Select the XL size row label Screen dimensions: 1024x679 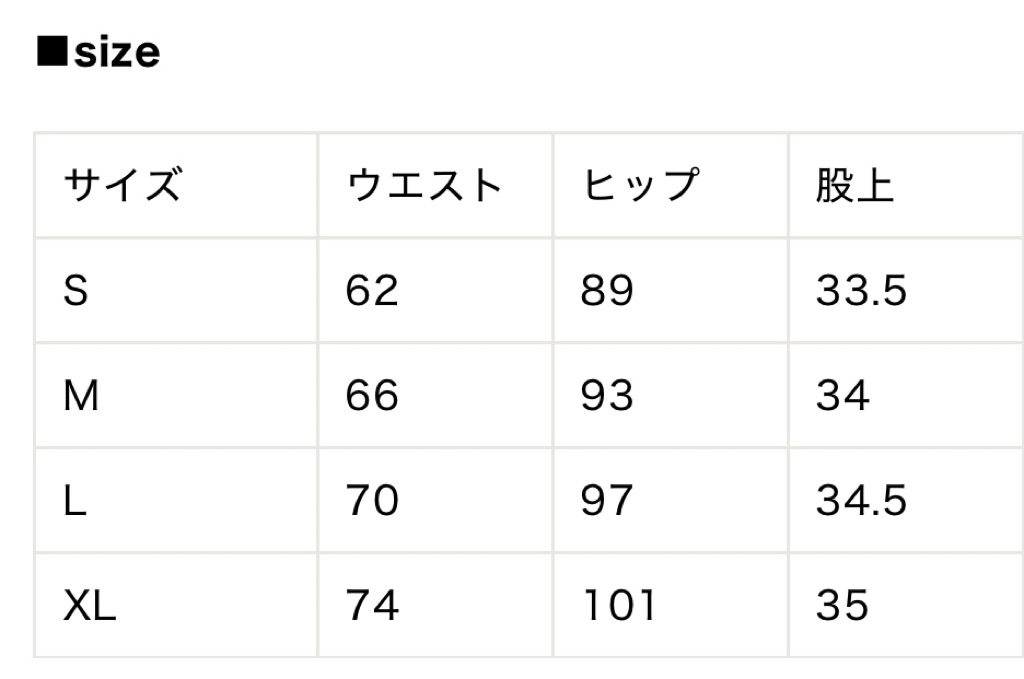tap(90, 606)
